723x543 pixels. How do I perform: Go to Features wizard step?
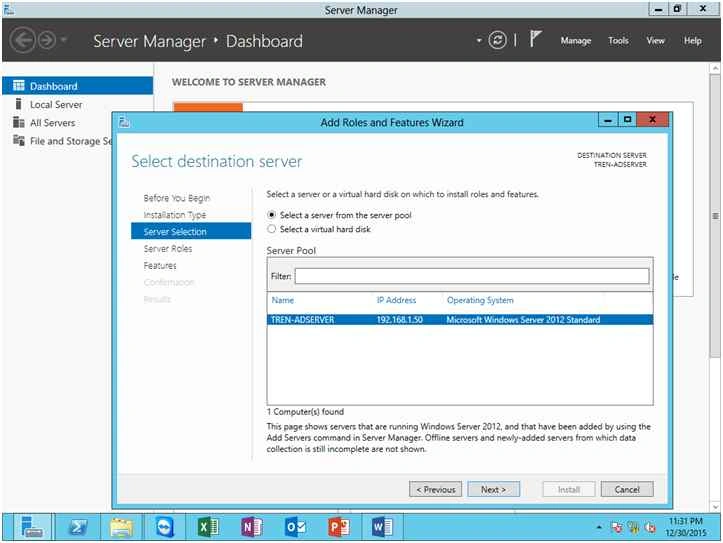tap(160, 266)
